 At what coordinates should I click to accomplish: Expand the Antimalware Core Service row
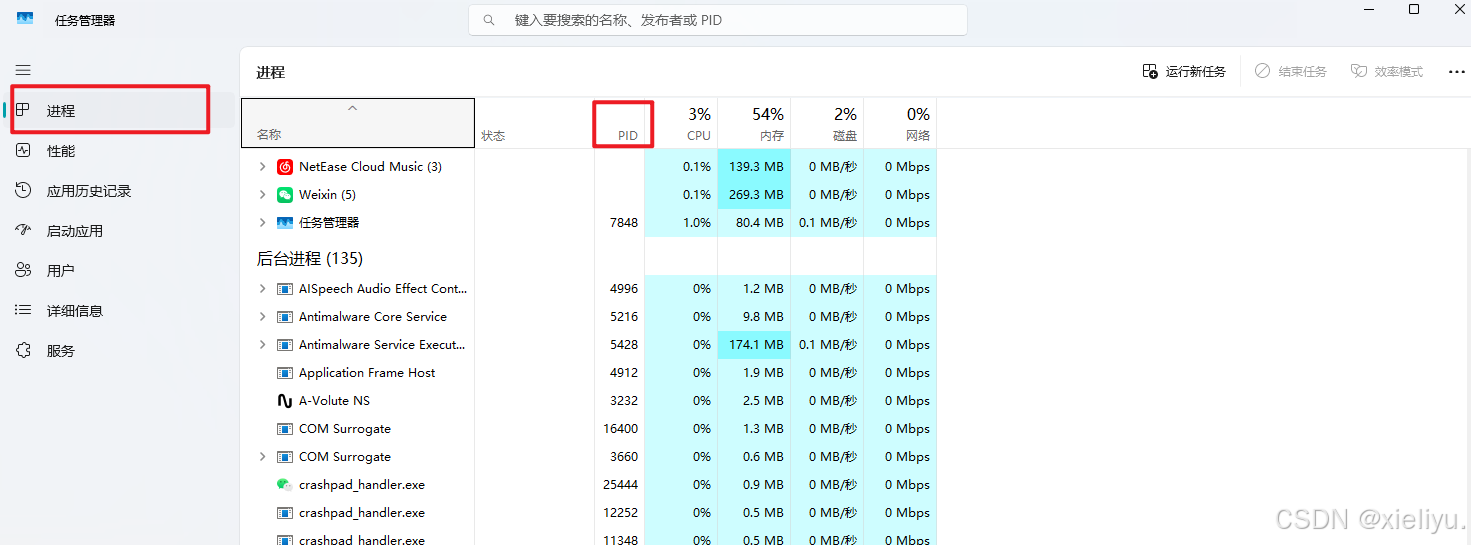[x=262, y=317]
